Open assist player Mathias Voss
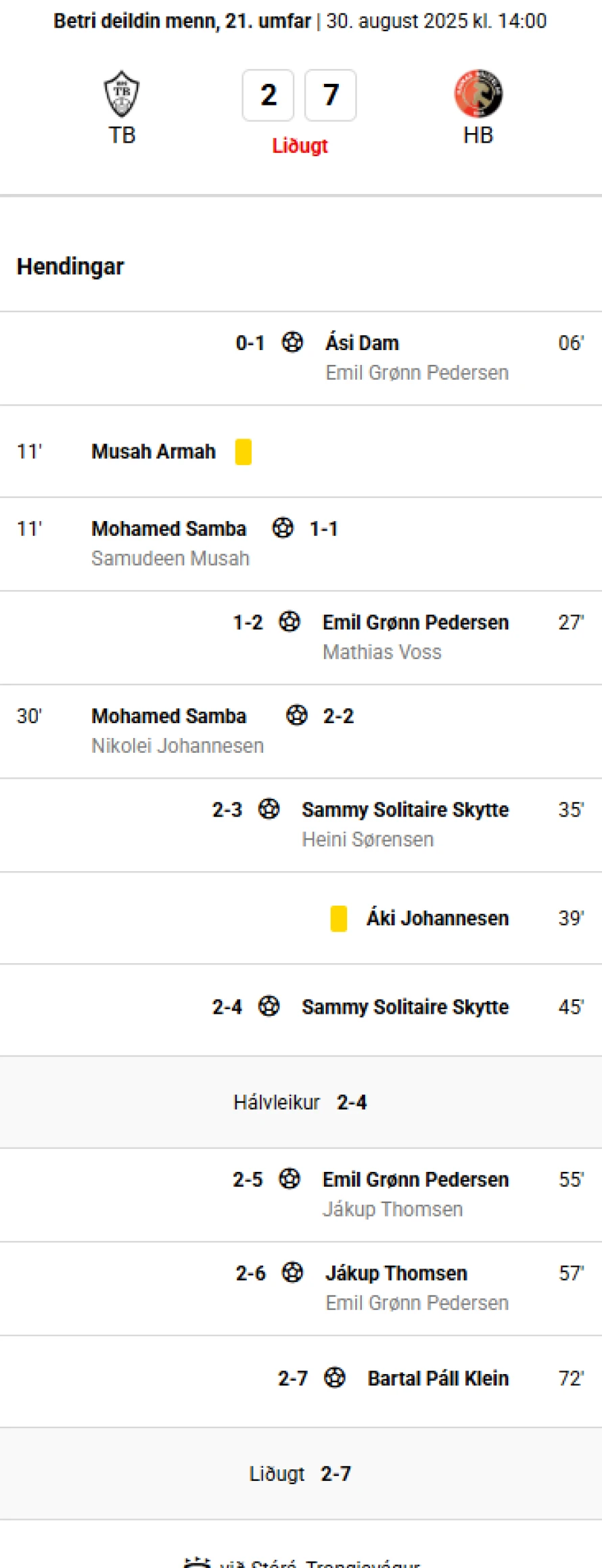This screenshot has width=602, height=1568. tap(382, 652)
